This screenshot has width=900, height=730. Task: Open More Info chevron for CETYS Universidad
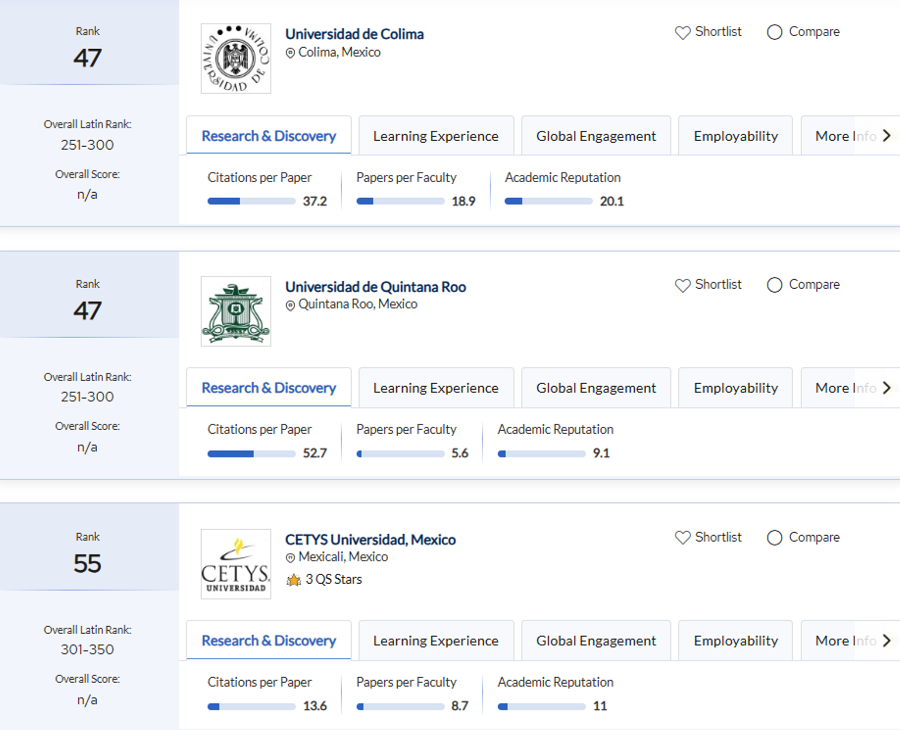click(x=886, y=640)
